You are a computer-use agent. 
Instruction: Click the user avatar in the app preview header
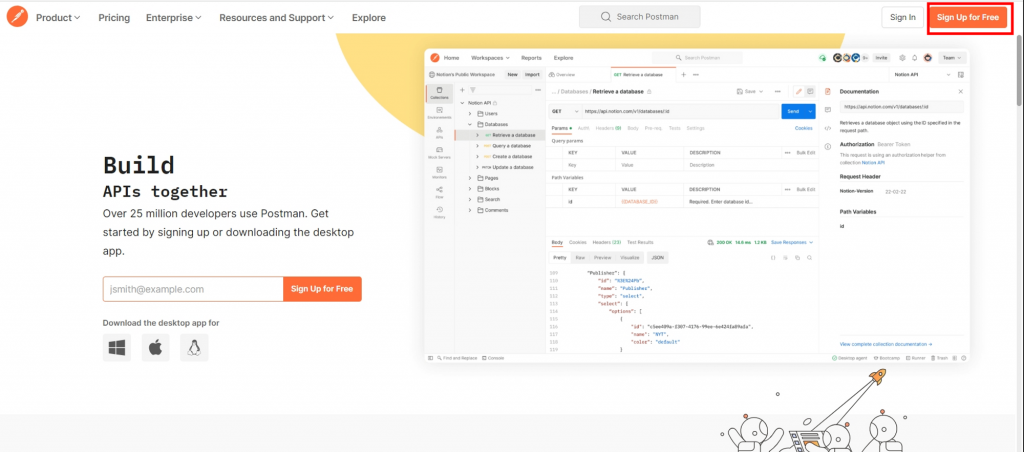pyautogui.click(x=927, y=57)
